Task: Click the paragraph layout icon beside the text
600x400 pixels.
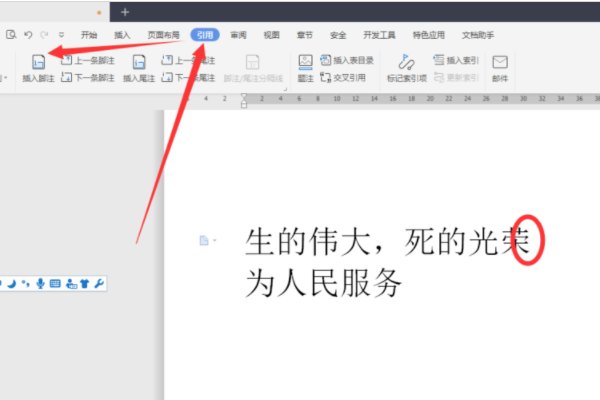Action: 204,240
